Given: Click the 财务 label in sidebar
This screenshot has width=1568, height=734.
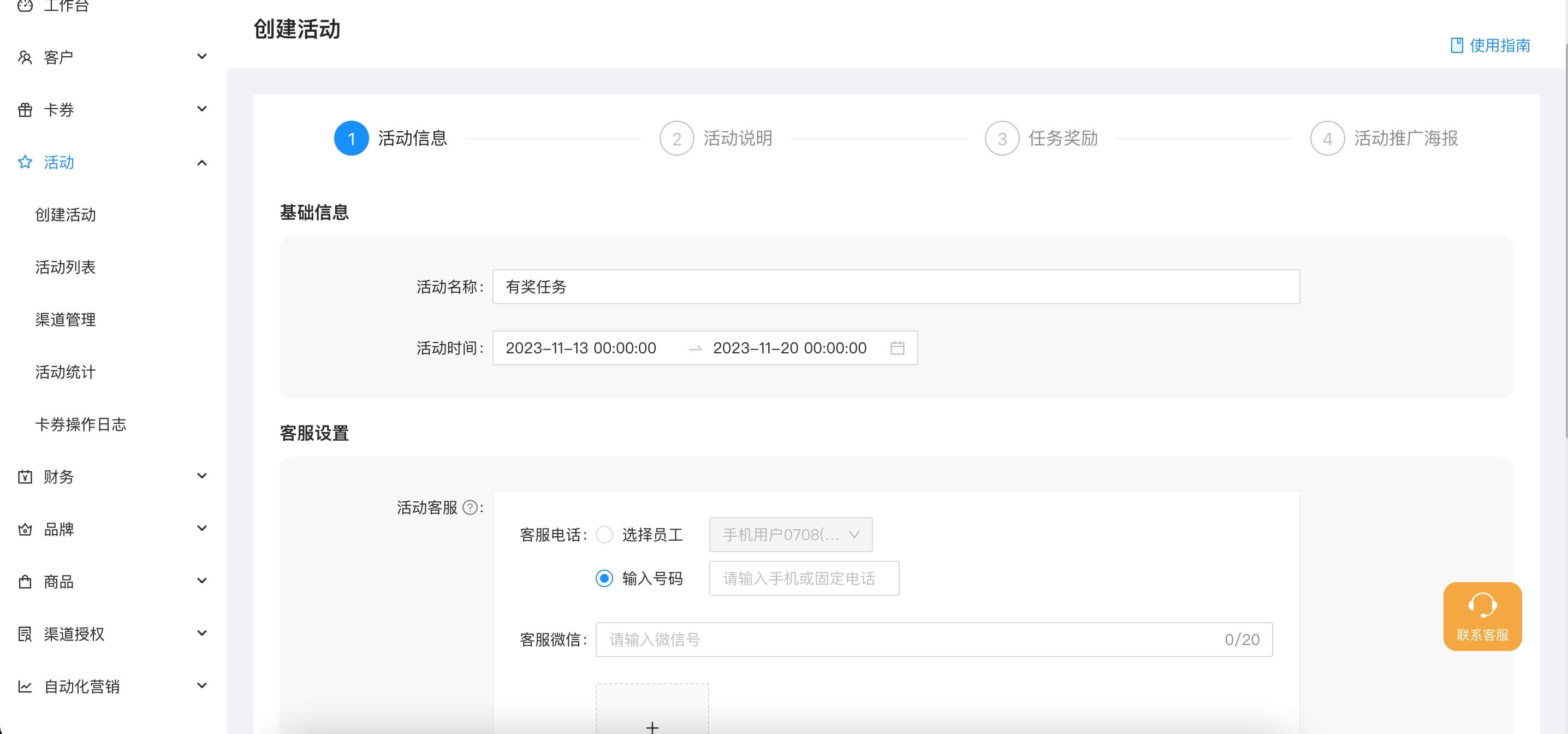Looking at the screenshot, I should 58,476.
